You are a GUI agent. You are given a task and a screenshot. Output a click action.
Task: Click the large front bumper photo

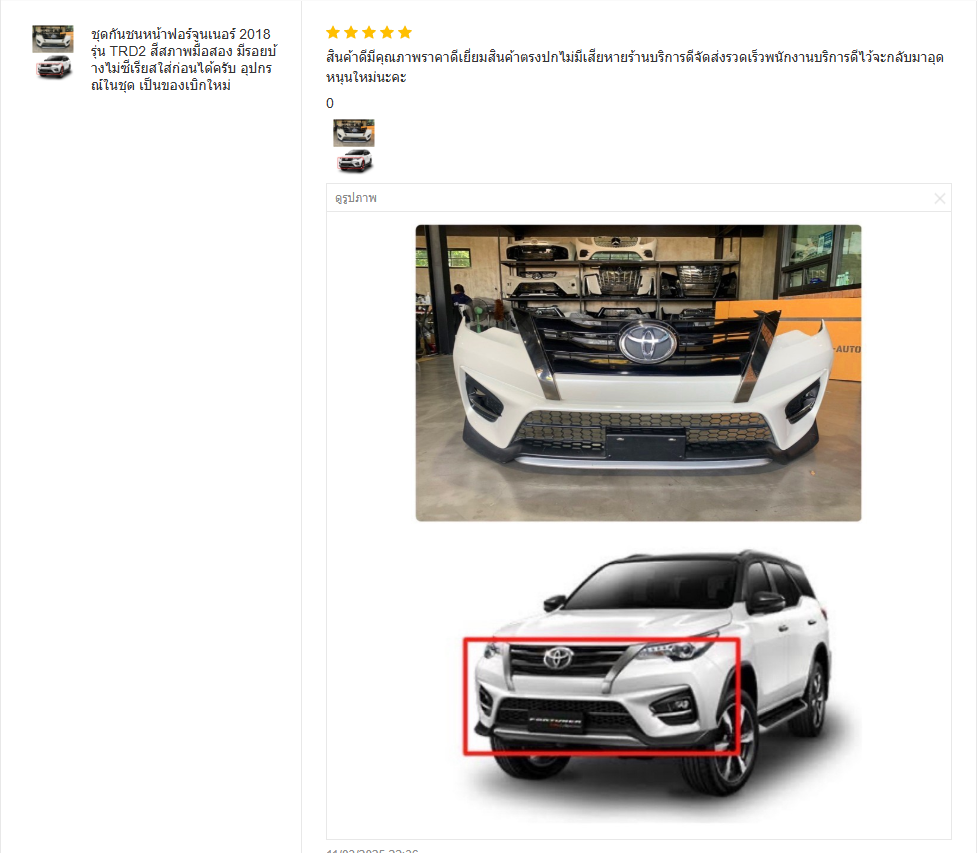pyautogui.click(x=638, y=373)
